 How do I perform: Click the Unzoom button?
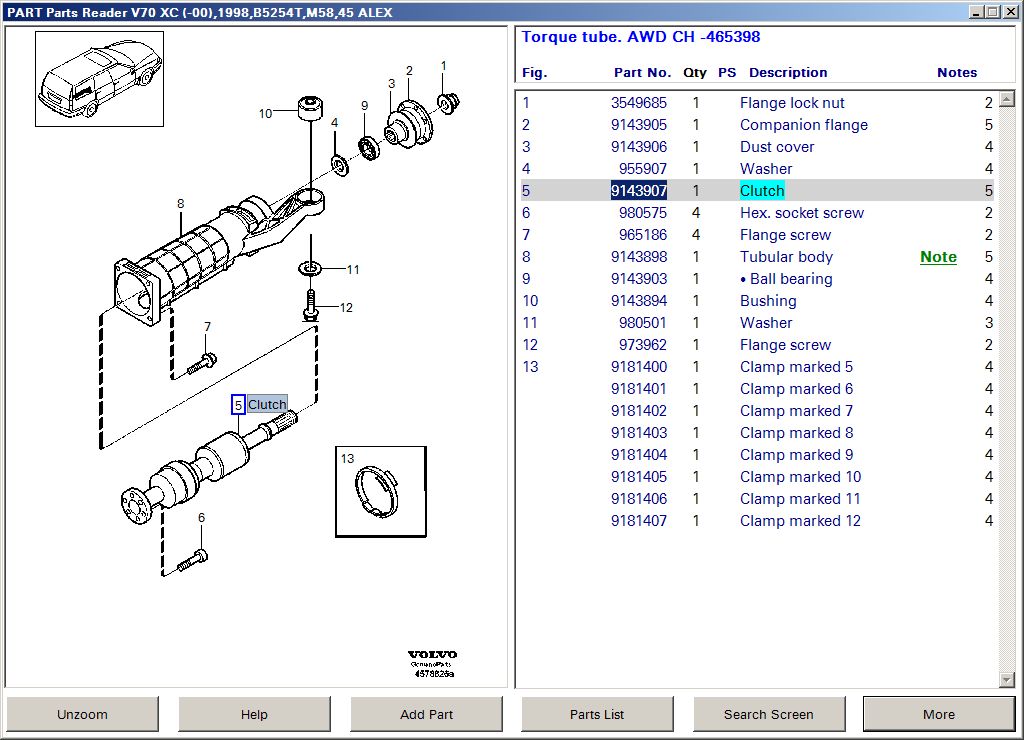pyautogui.click(x=82, y=714)
